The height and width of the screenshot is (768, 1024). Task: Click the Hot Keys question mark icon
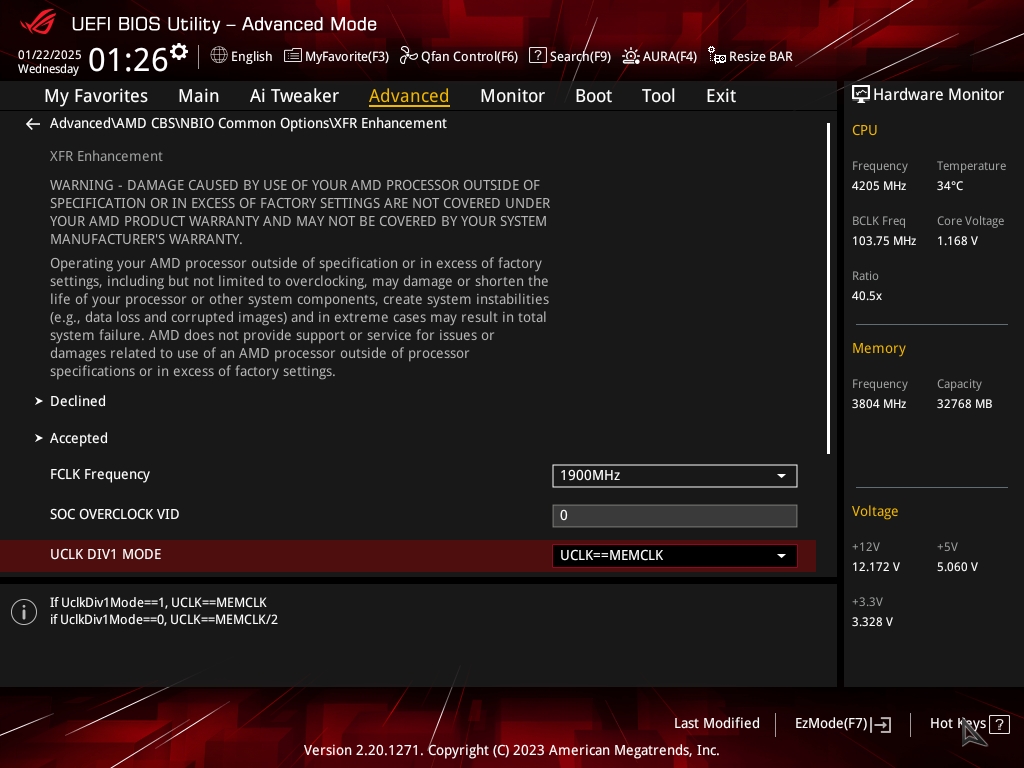(x=999, y=724)
